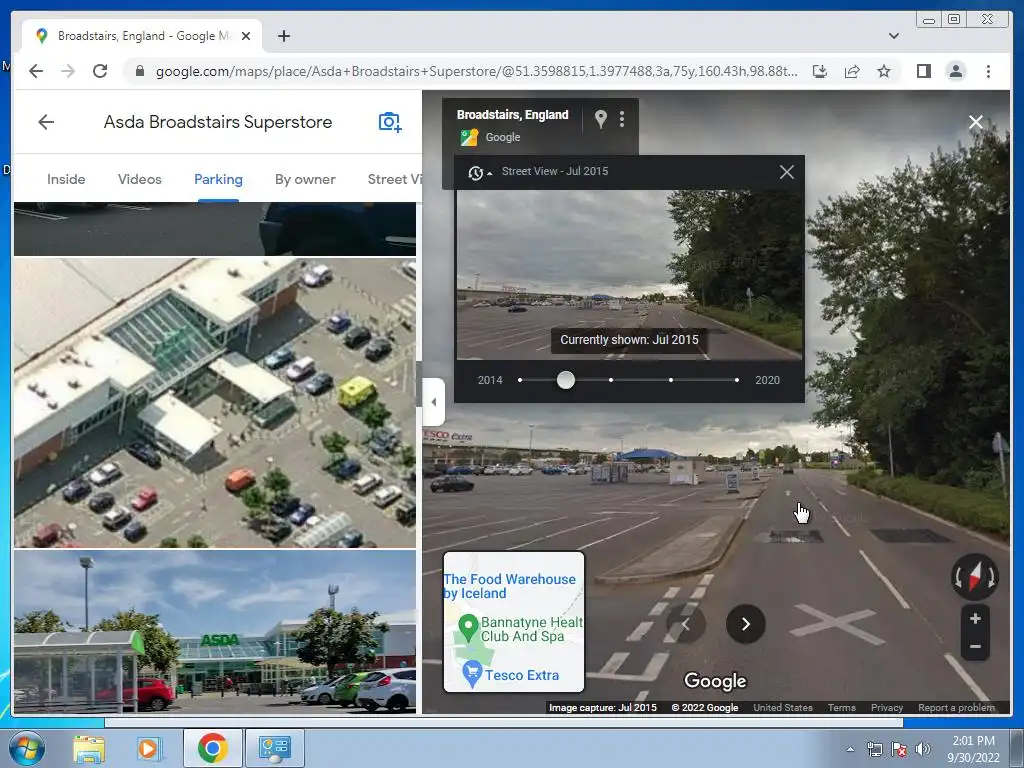This screenshot has width=1024, height=768.
Task: Click the address bar URL field
Action: tap(475, 71)
